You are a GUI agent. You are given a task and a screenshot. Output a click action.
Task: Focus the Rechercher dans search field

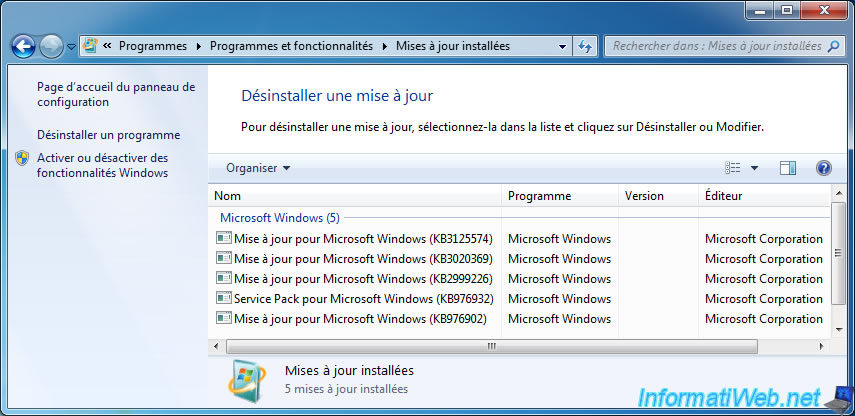(x=723, y=46)
